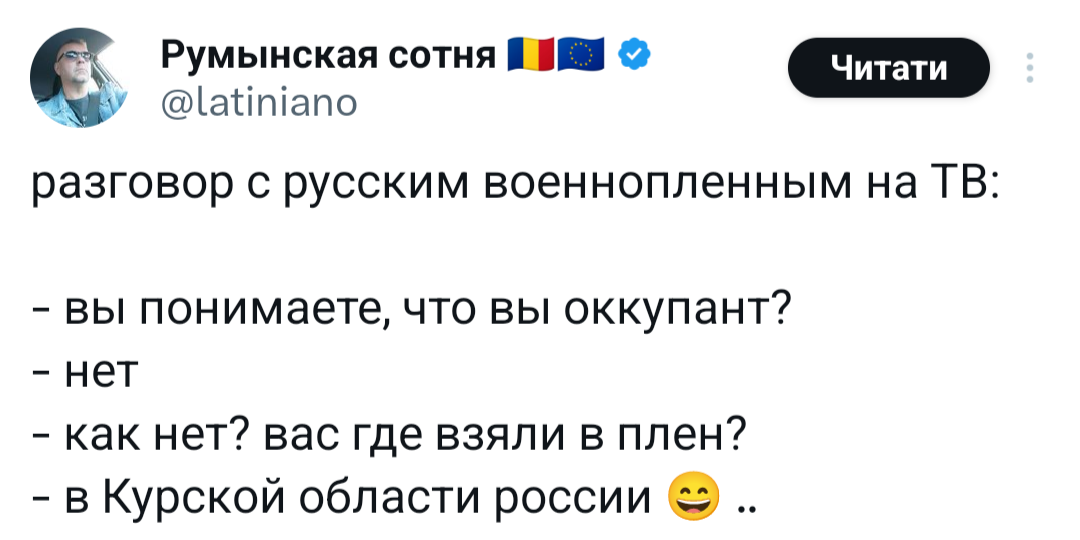Click the word 'разговор' starting the tweet
The height and width of the screenshot is (540, 1080).
tap(127, 186)
